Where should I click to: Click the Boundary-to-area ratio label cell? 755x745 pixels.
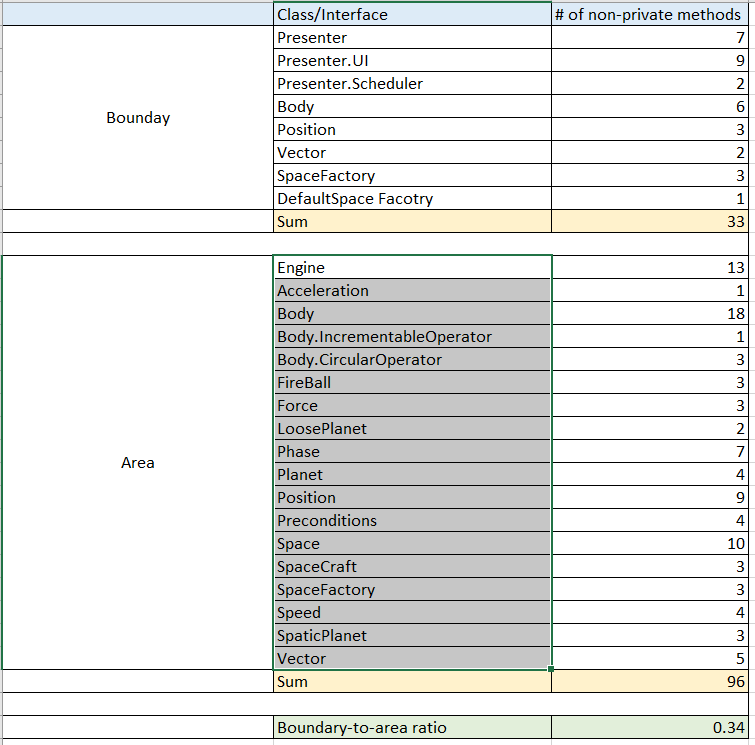(x=412, y=728)
